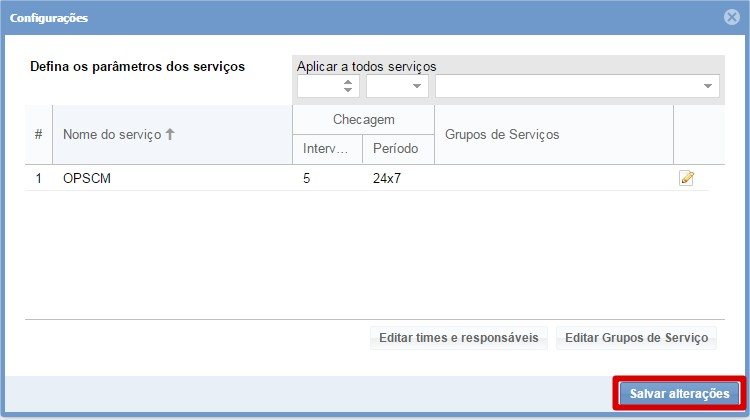Click the interval value 5 cell
The width and height of the screenshot is (750, 420).
pyautogui.click(x=307, y=178)
